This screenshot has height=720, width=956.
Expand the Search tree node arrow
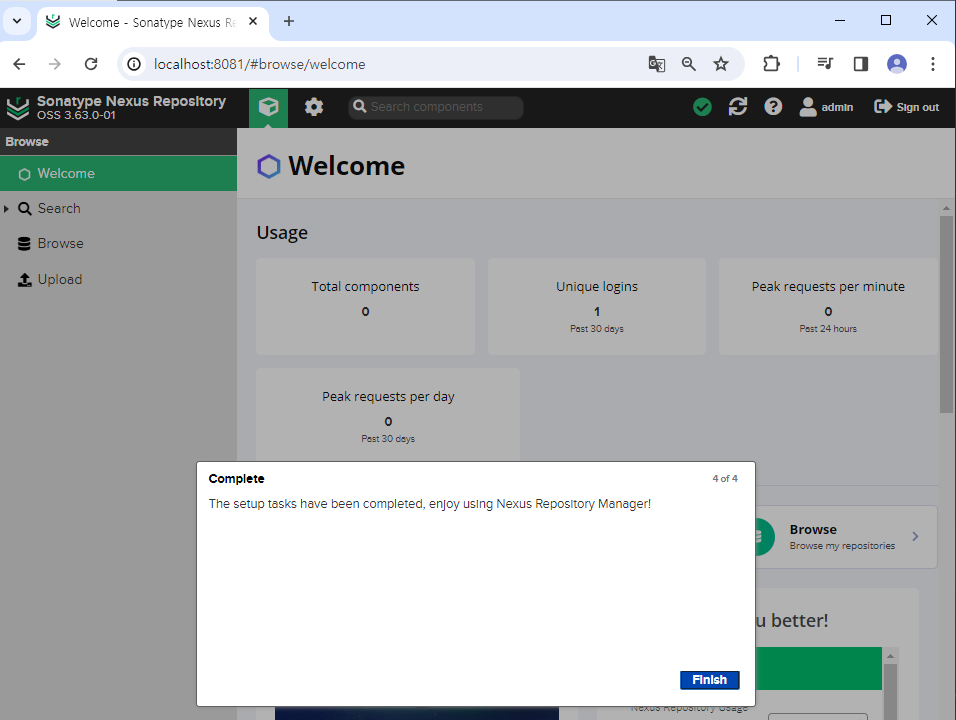coord(6,209)
